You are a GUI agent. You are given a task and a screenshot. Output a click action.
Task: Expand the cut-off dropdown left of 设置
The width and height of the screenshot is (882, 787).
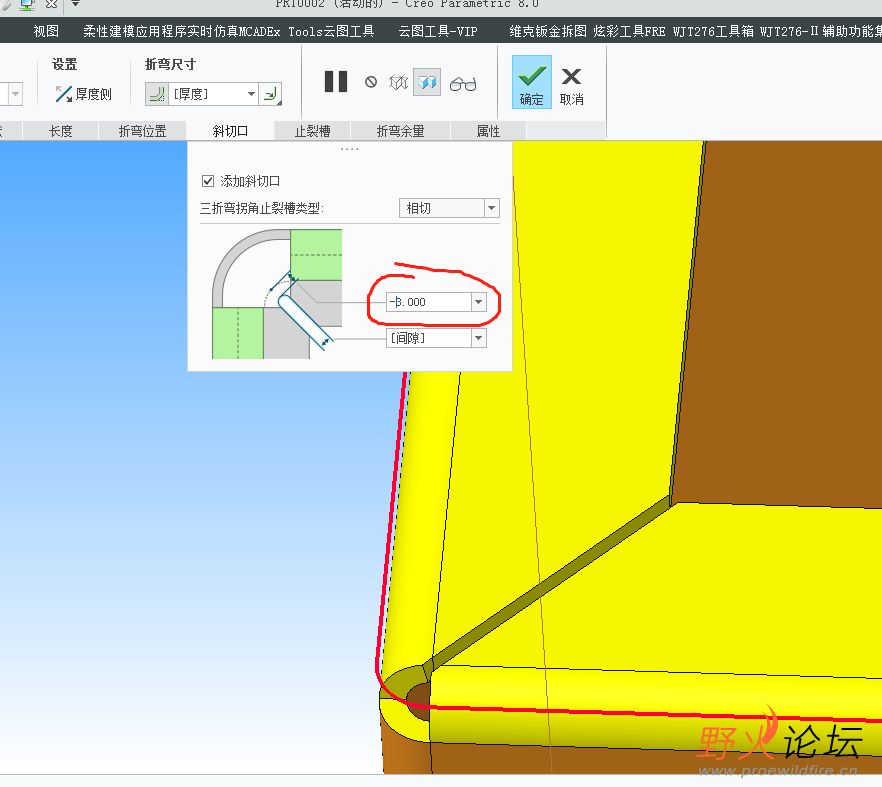point(15,94)
